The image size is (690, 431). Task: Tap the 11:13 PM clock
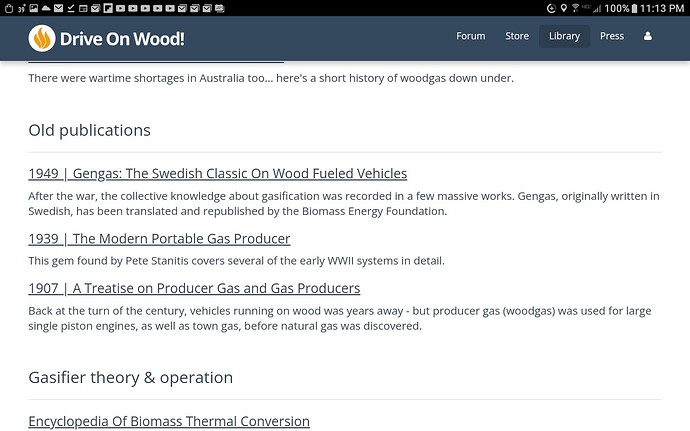(x=662, y=8)
